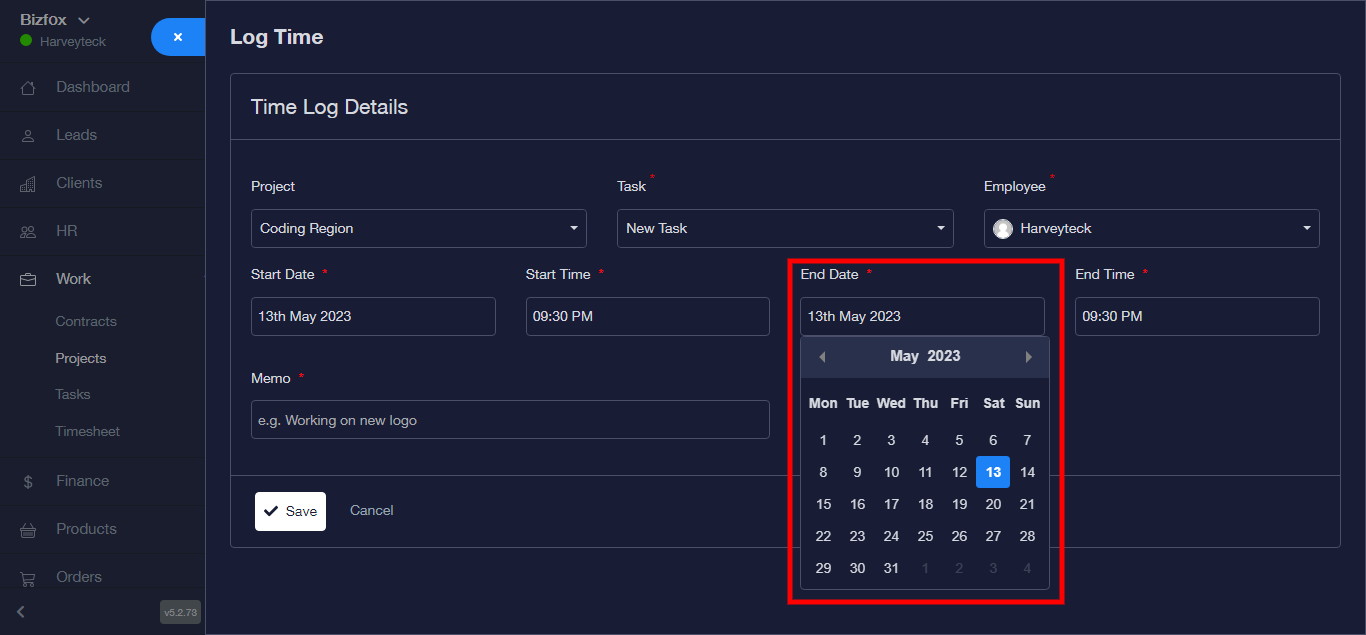Expand the Task dropdown showing New Task

(785, 228)
